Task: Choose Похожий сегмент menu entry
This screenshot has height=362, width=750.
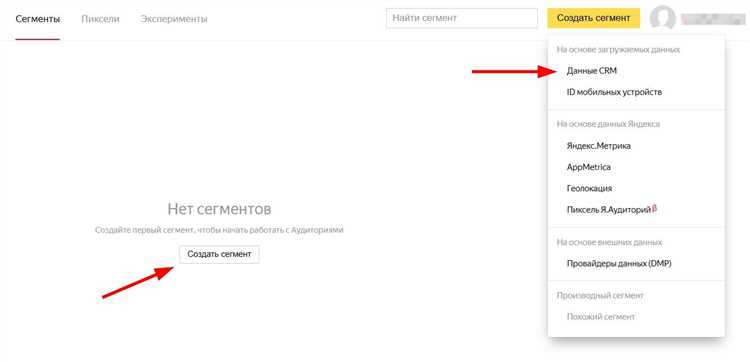Action: pyautogui.click(x=601, y=317)
